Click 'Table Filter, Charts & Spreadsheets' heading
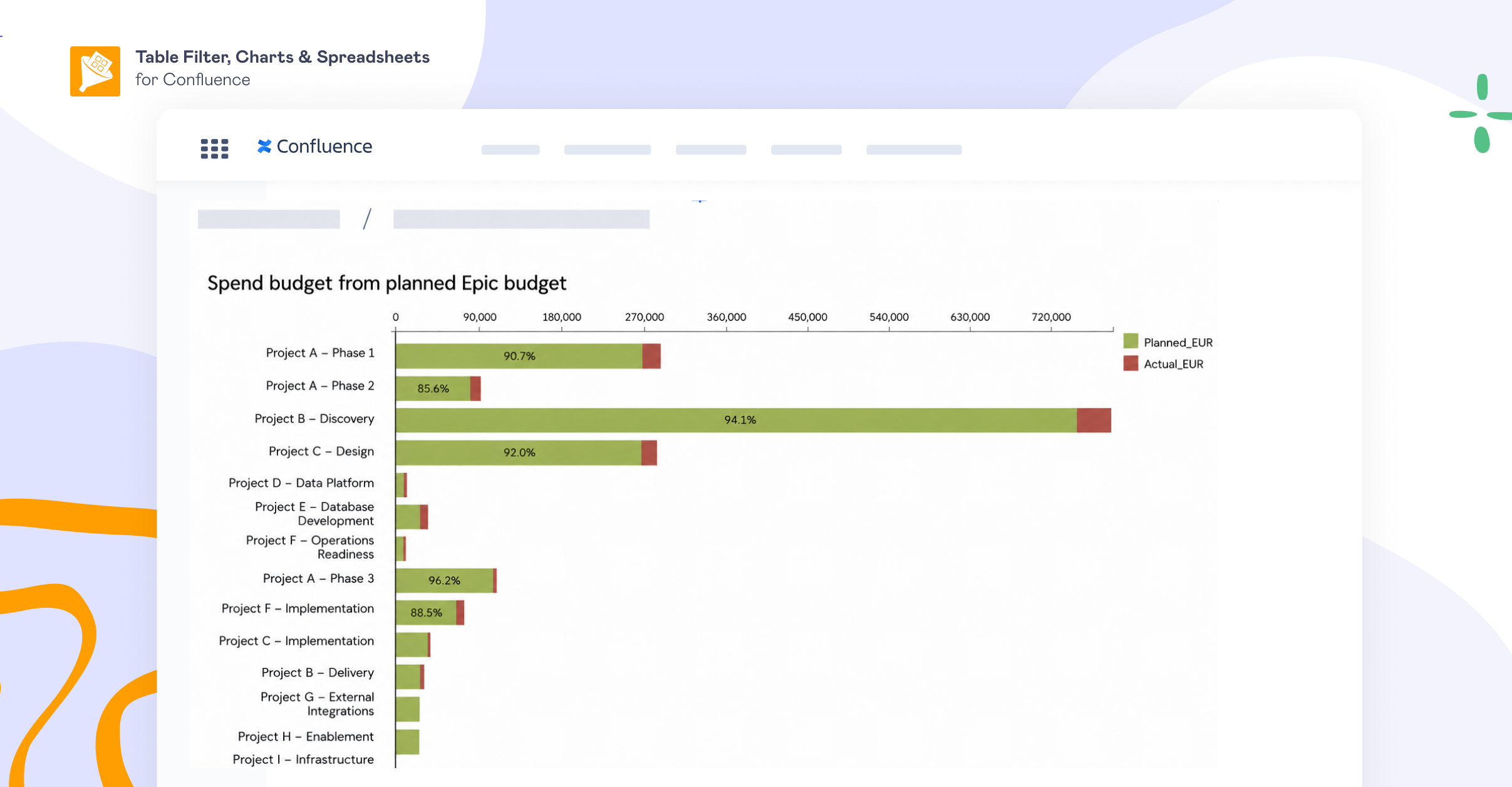Image resolution: width=1512 pixels, height=787 pixels. click(x=282, y=57)
